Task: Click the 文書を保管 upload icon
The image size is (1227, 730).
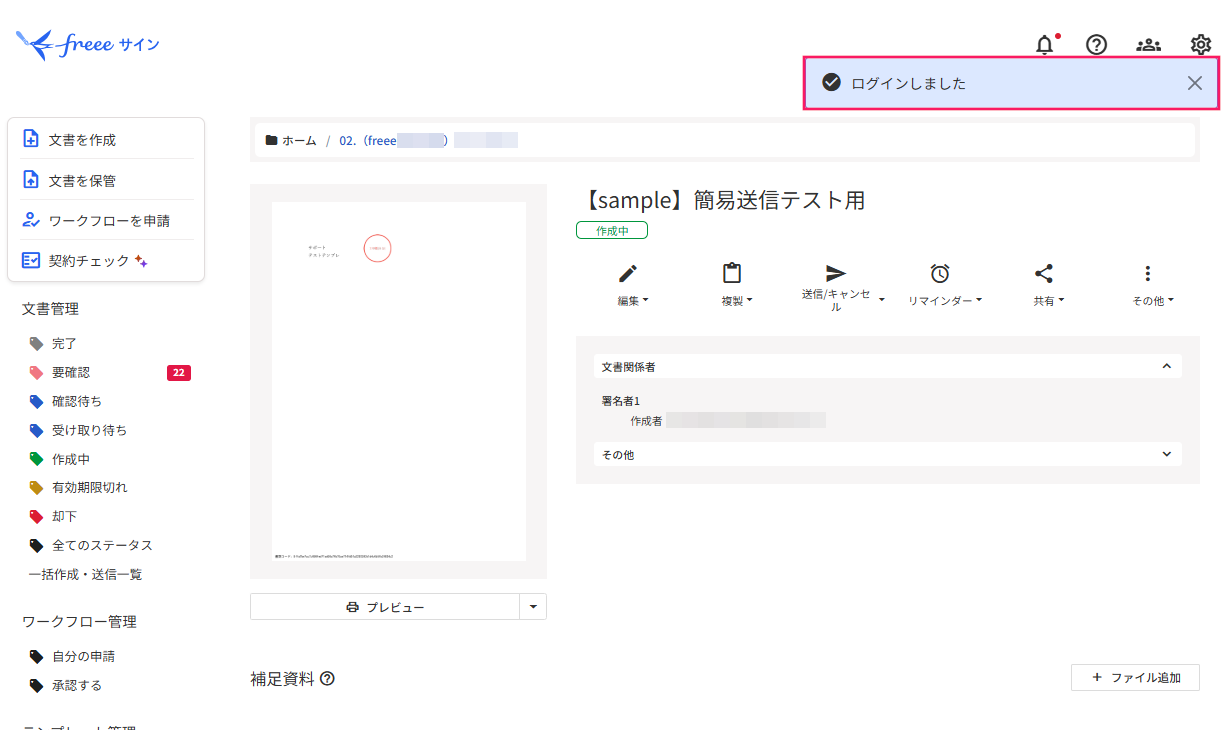Action: pos(31,180)
